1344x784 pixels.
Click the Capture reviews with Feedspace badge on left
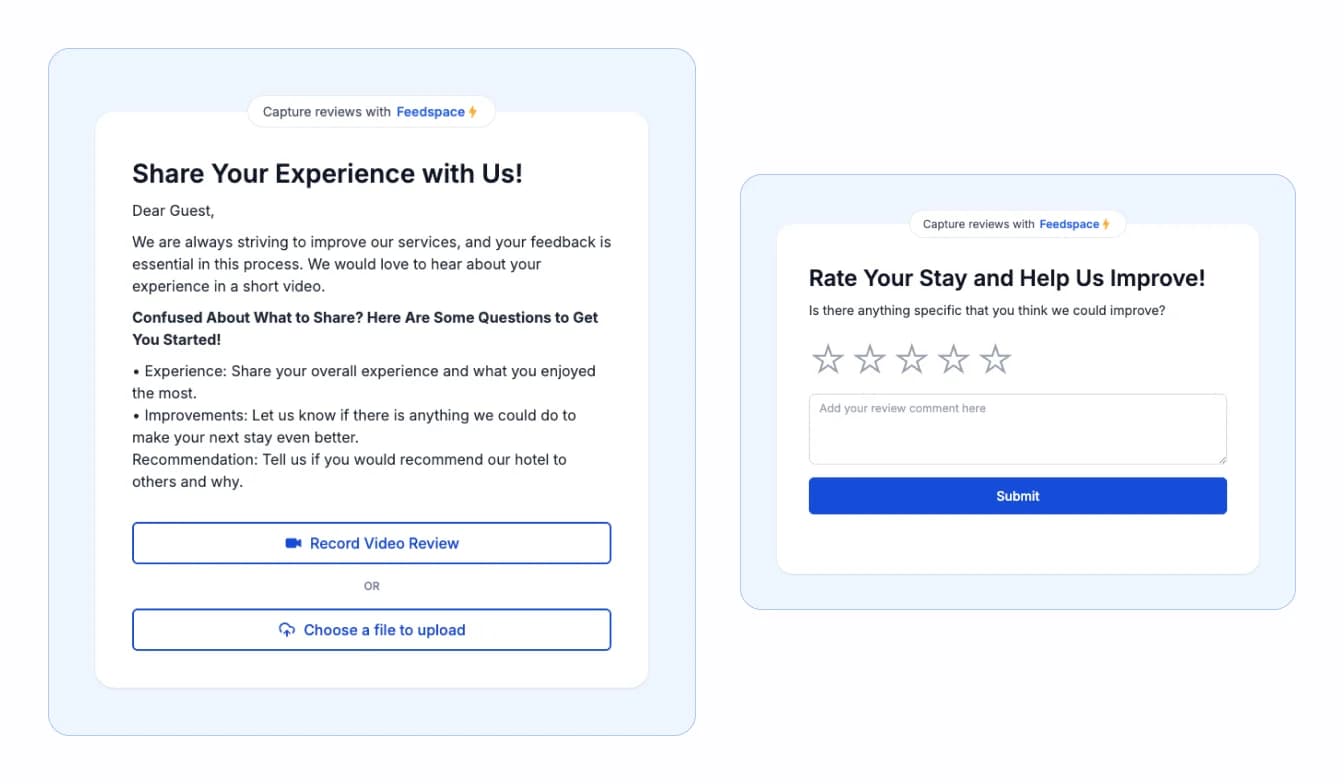click(x=371, y=111)
